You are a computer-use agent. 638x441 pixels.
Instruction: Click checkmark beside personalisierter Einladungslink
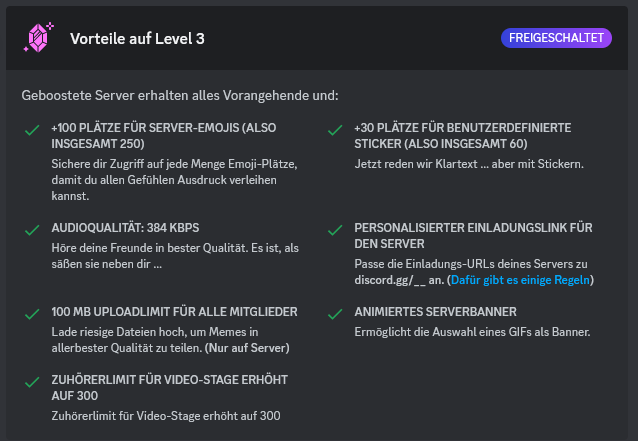(x=334, y=229)
